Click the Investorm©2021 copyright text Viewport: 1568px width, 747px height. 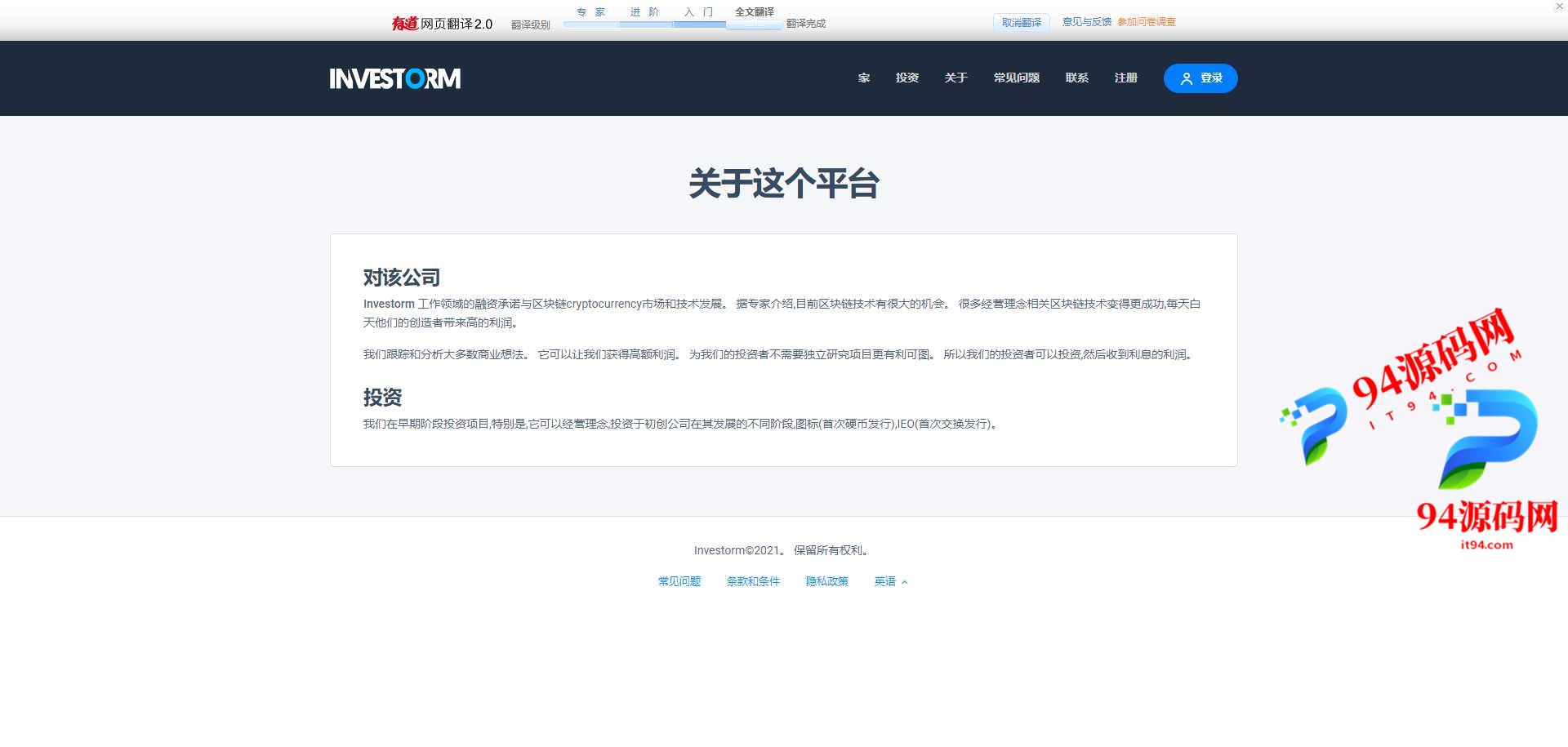739,550
